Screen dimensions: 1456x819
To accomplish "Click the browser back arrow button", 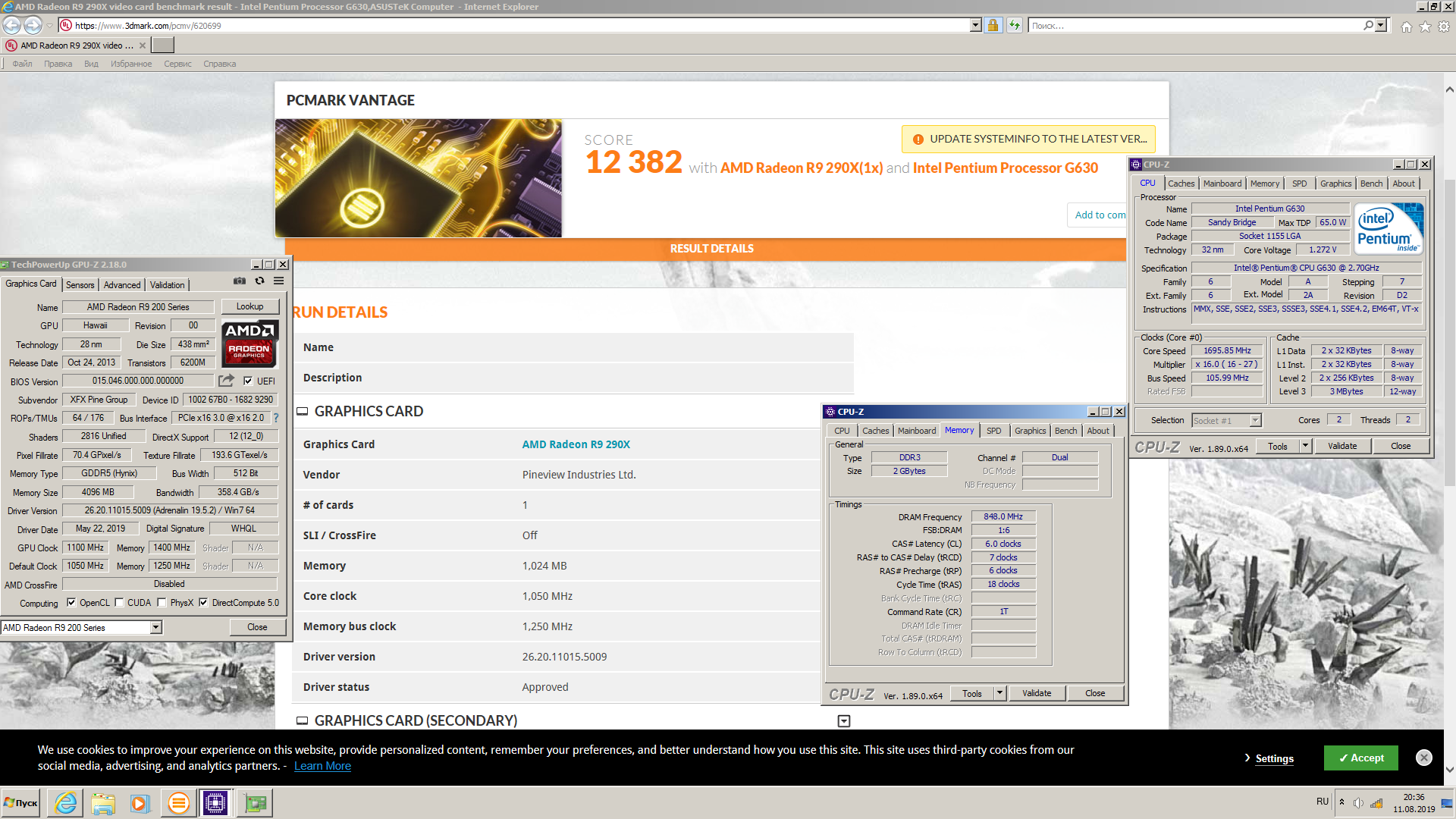I will point(12,25).
